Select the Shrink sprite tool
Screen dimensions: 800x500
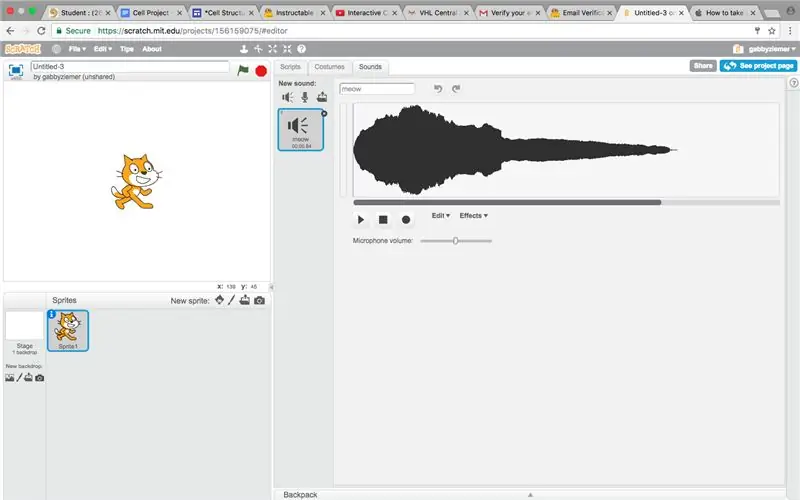coord(287,49)
